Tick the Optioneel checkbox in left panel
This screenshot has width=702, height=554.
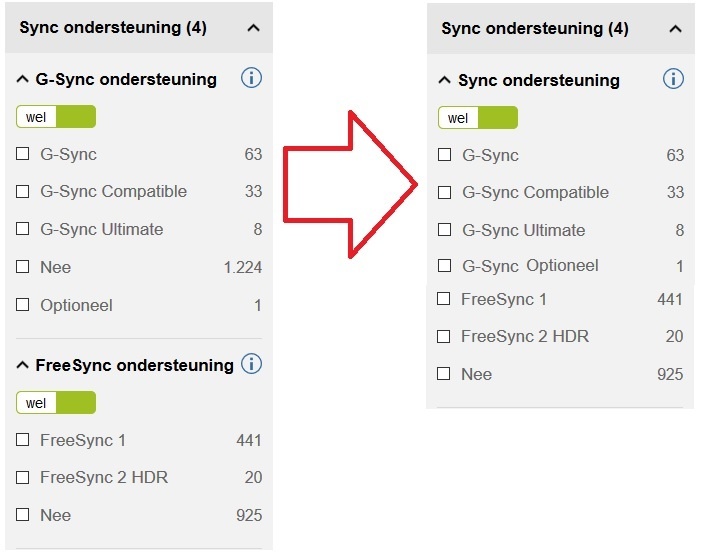[22, 305]
